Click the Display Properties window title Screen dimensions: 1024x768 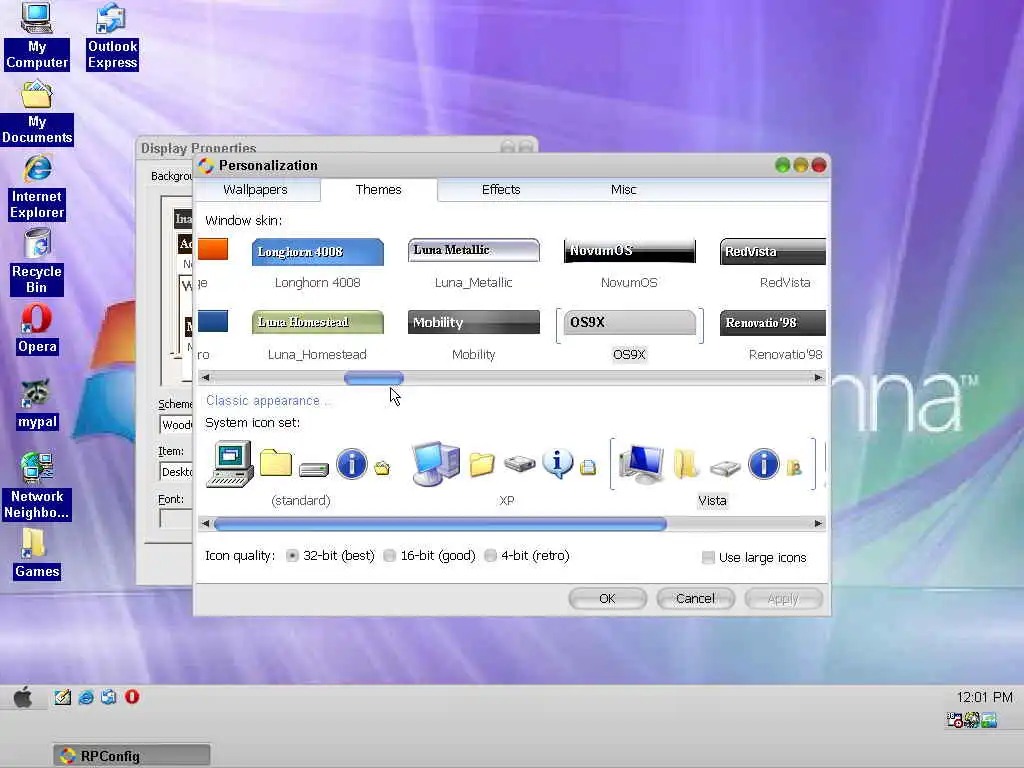pos(199,148)
